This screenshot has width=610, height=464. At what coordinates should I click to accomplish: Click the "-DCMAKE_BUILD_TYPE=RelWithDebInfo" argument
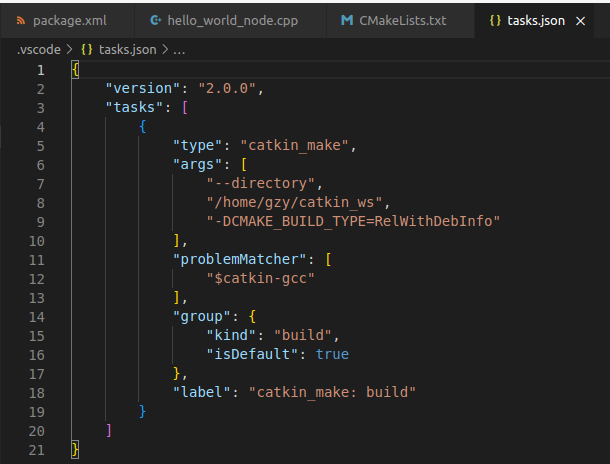click(x=353, y=221)
